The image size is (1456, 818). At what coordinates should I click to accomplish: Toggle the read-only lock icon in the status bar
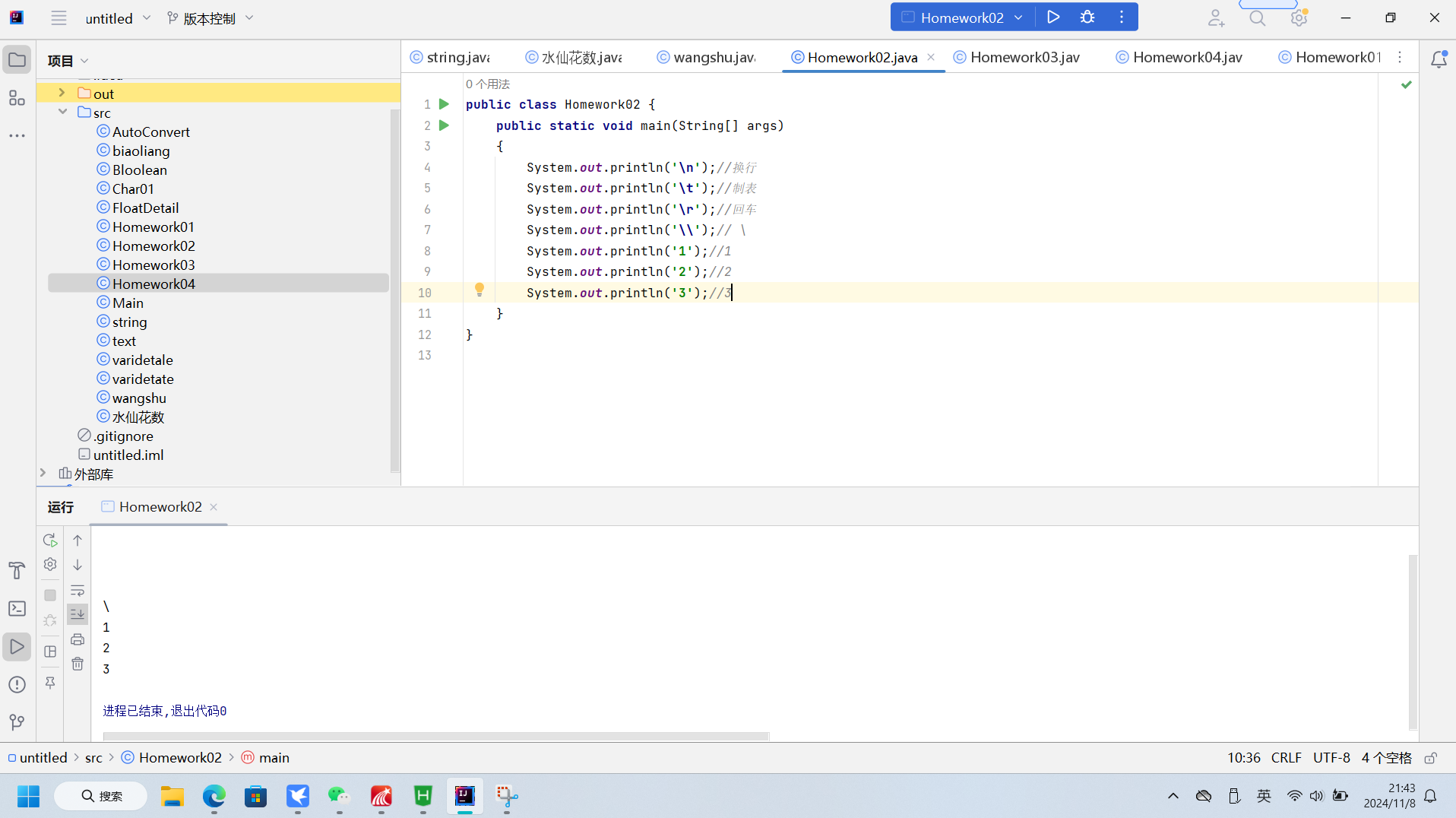pos(1431,758)
